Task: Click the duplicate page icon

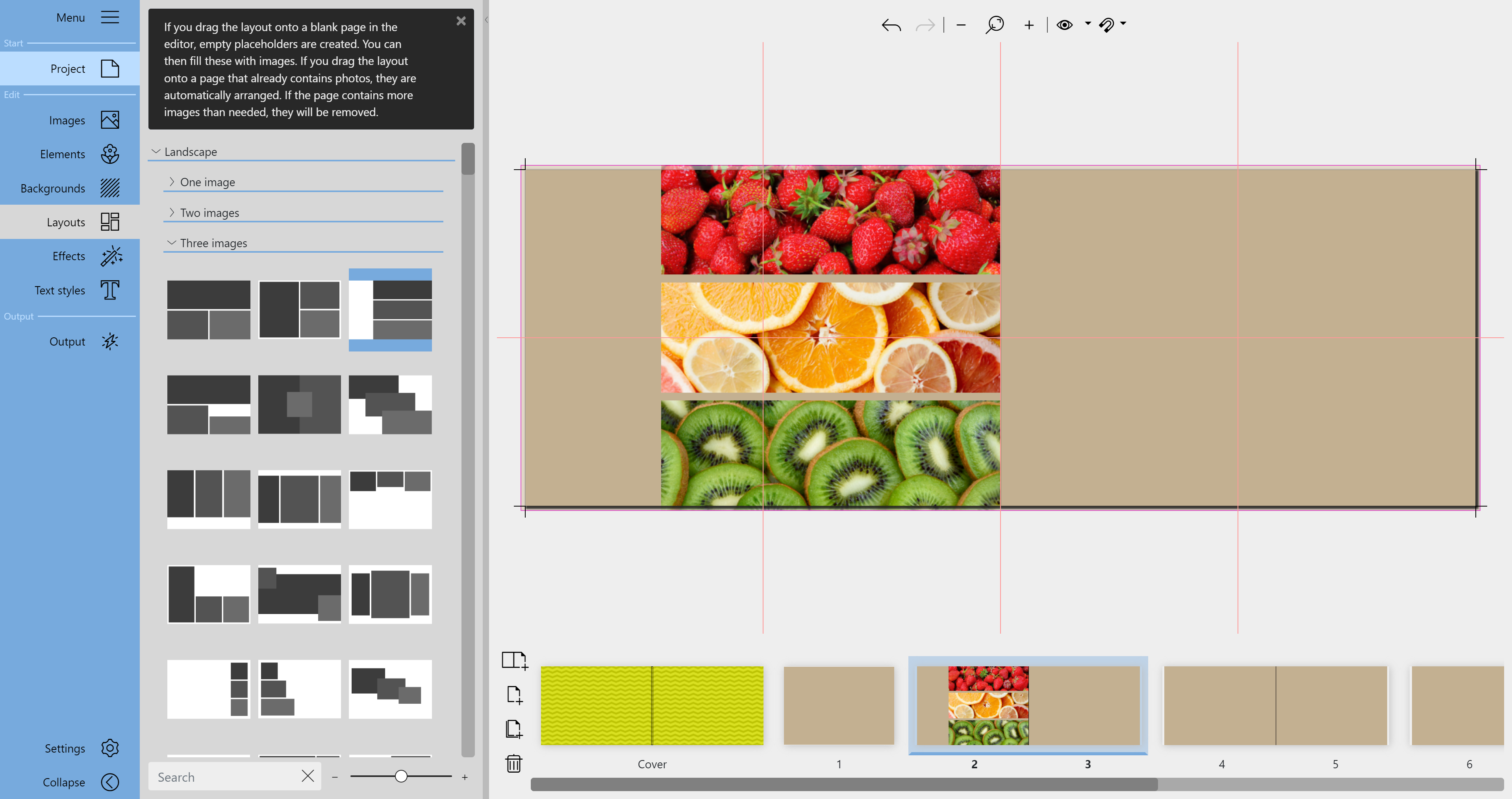Action: click(513, 729)
